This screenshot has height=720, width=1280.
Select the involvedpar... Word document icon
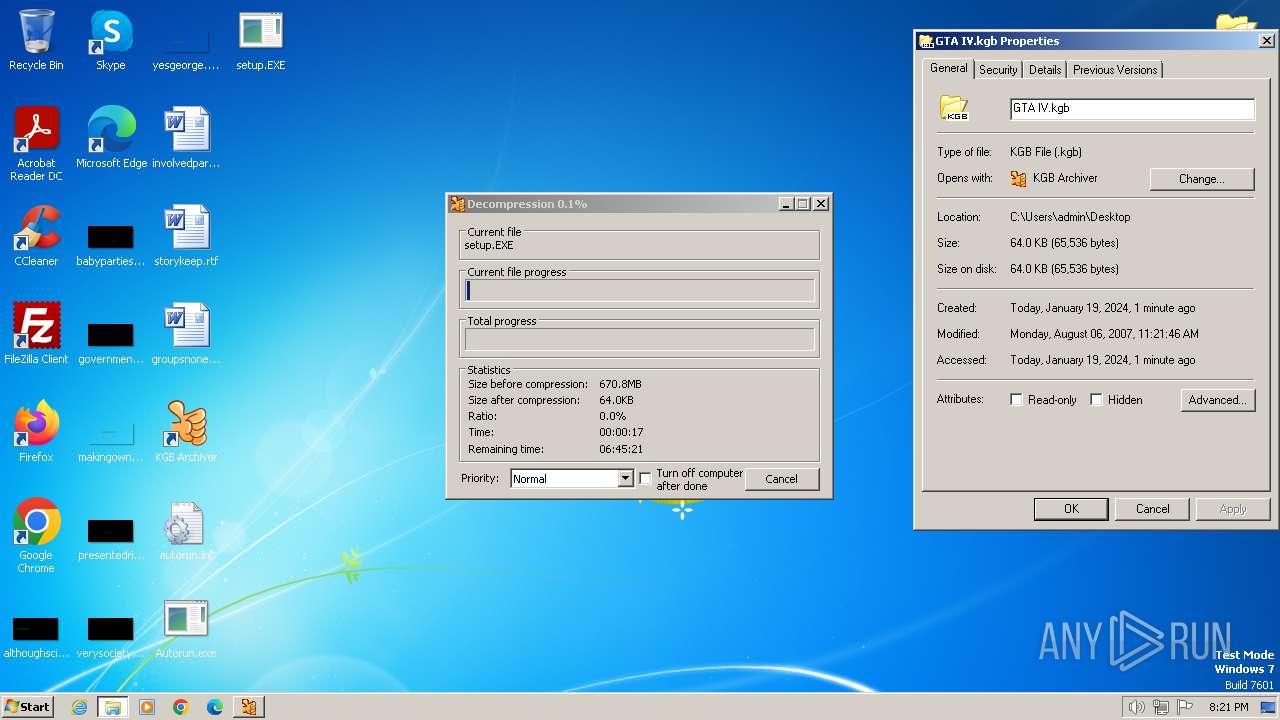click(186, 138)
